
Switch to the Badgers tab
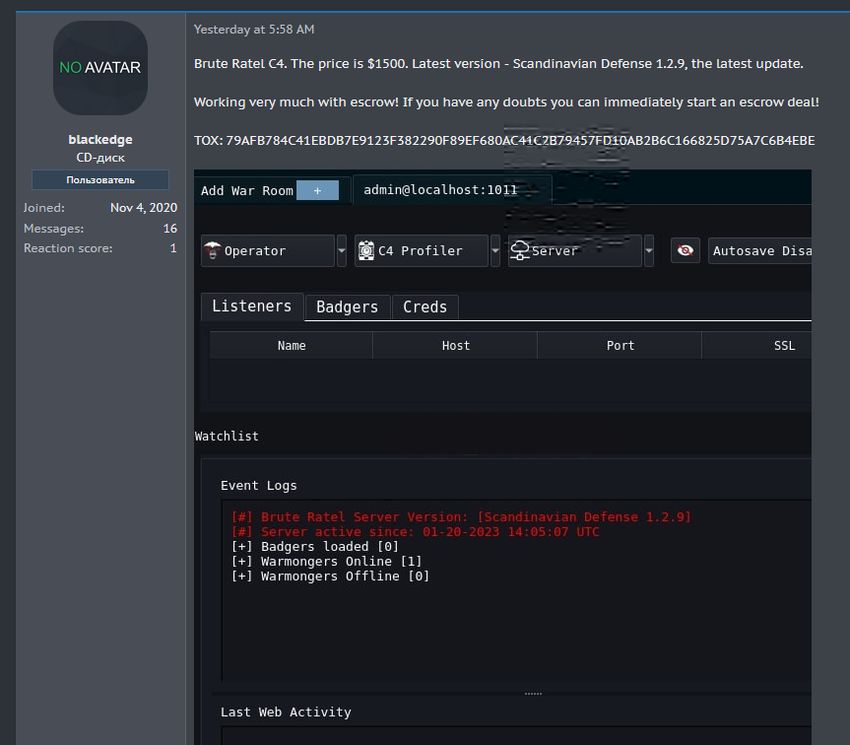click(347, 307)
